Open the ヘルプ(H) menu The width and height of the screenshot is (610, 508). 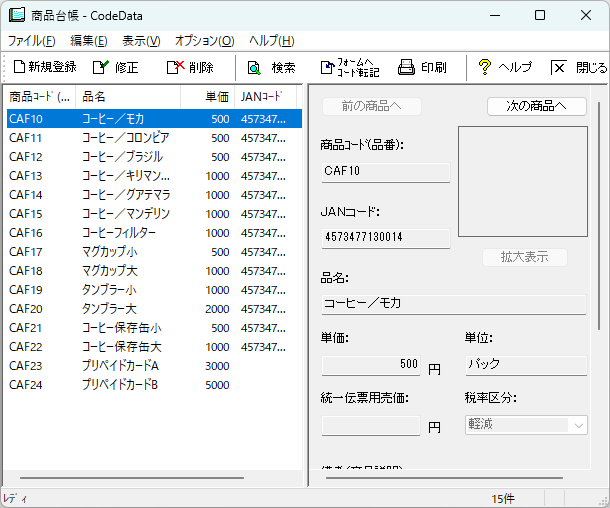click(x=272, y=41)
